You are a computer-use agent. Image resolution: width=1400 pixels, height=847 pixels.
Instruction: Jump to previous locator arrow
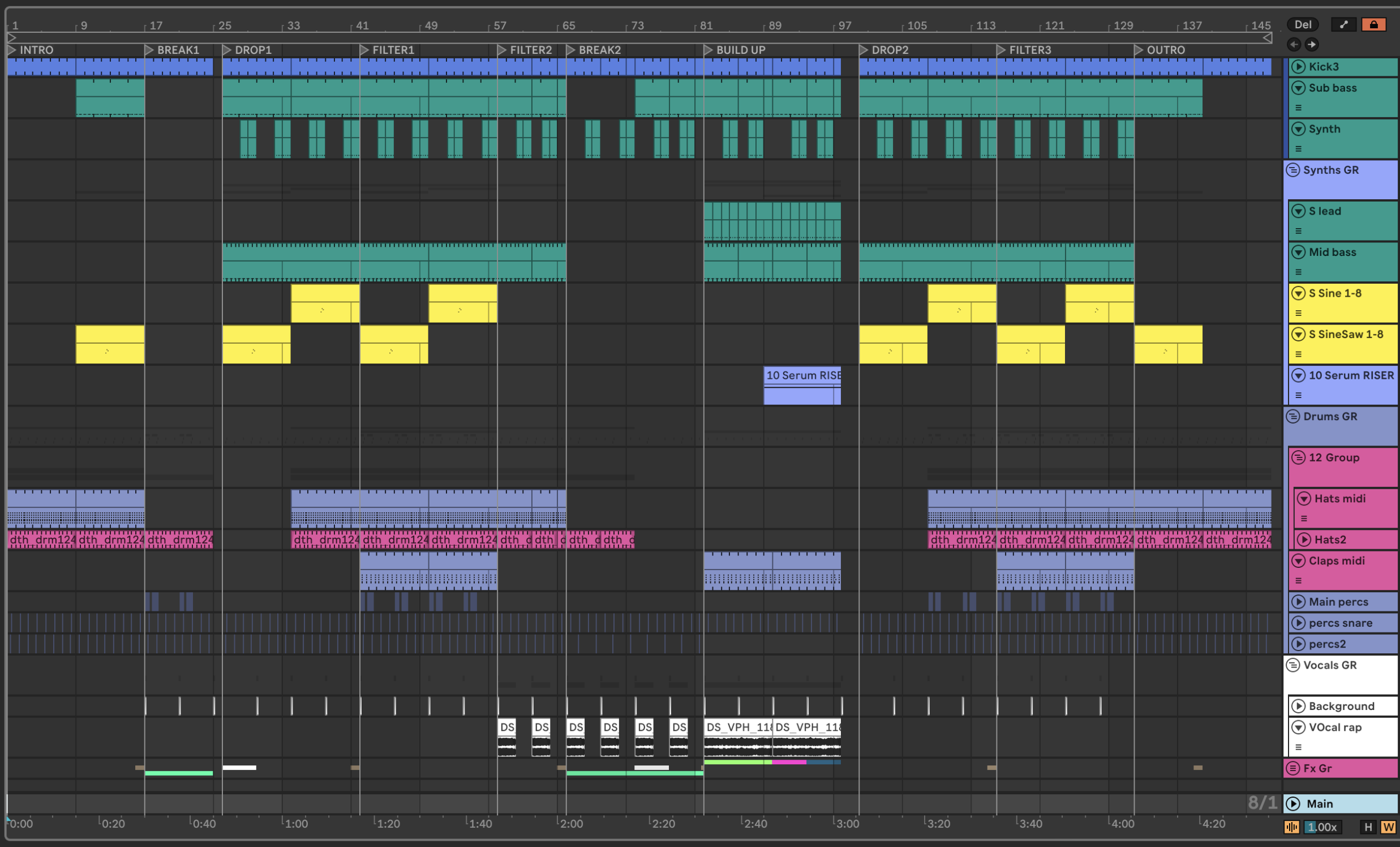tap(1294, 44)
